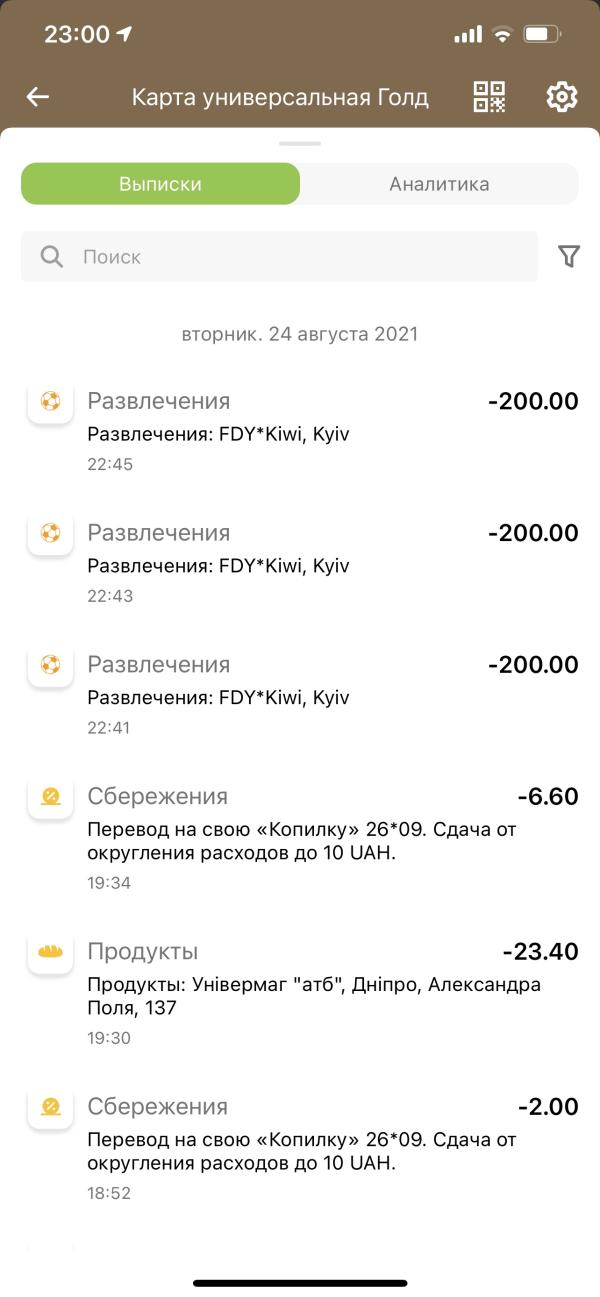
Task: Open the QR code scanner icon
Action: pos(489,97)
